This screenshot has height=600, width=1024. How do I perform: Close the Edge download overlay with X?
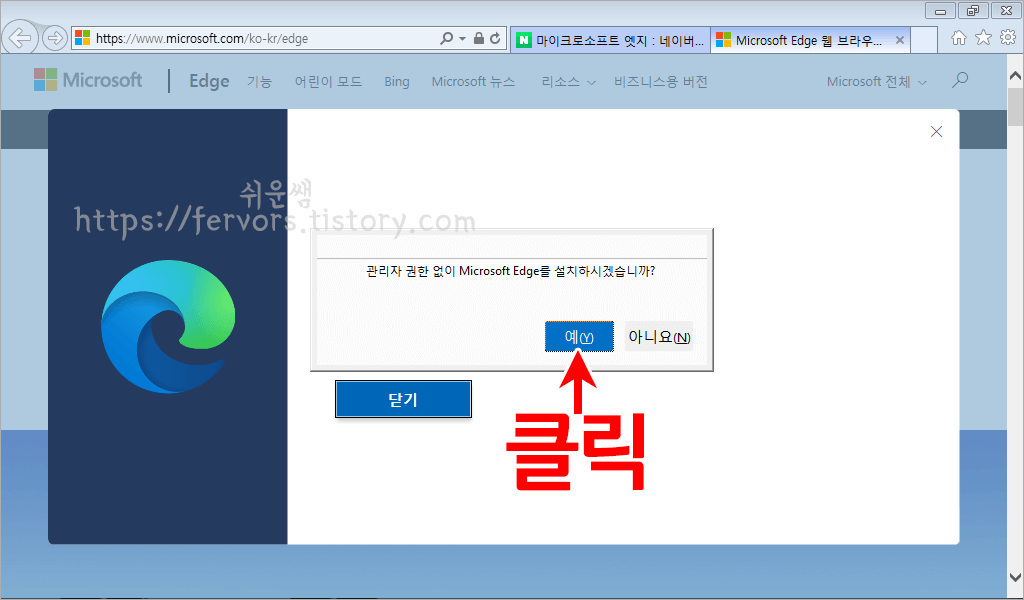pyautogui.click(x=936, y=131)
